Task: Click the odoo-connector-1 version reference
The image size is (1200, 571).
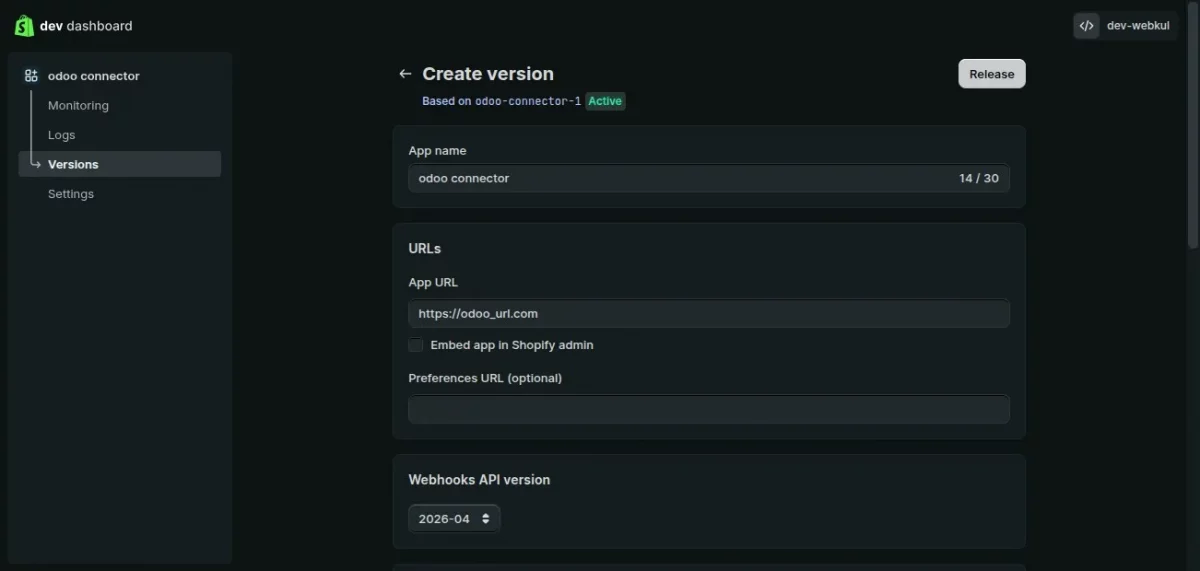Action: [528, 101]
